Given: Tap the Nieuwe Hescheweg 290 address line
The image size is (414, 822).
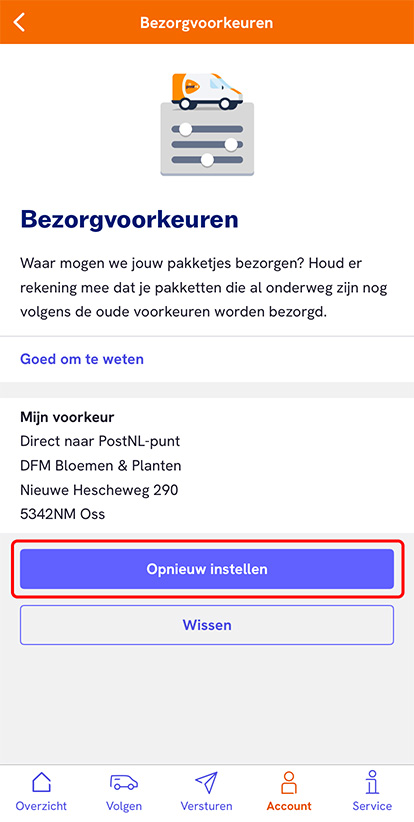Looking at the screenshot, I should click(99, 490).
